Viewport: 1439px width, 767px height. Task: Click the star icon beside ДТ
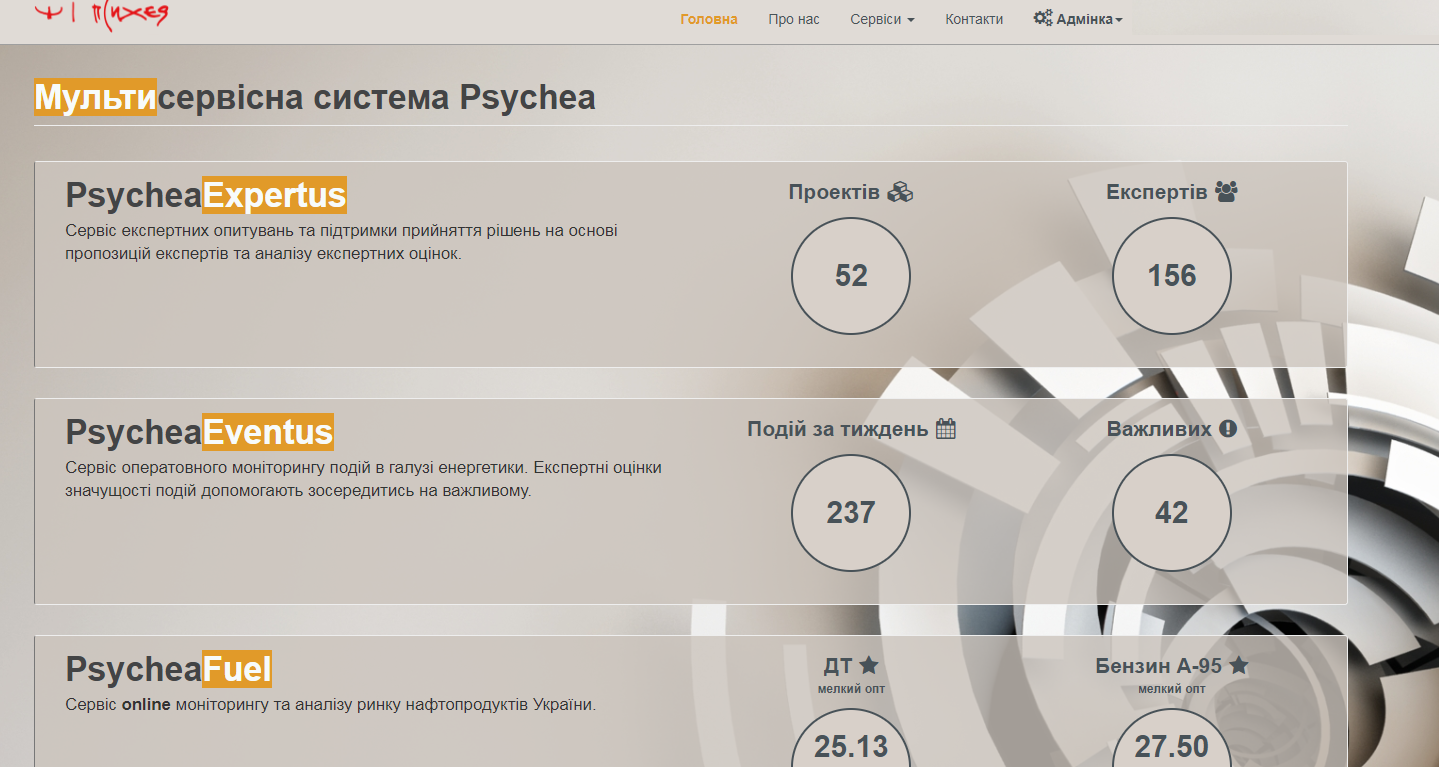869,665
